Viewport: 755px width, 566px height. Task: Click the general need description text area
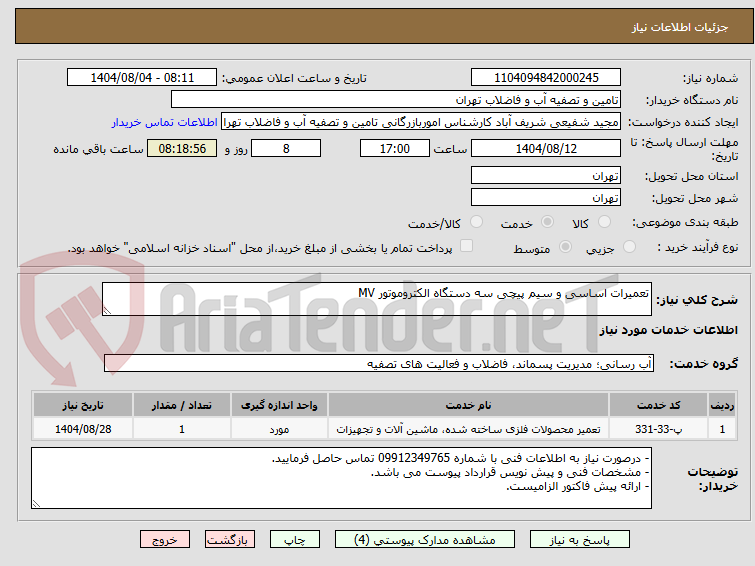(x=377, y=299)
